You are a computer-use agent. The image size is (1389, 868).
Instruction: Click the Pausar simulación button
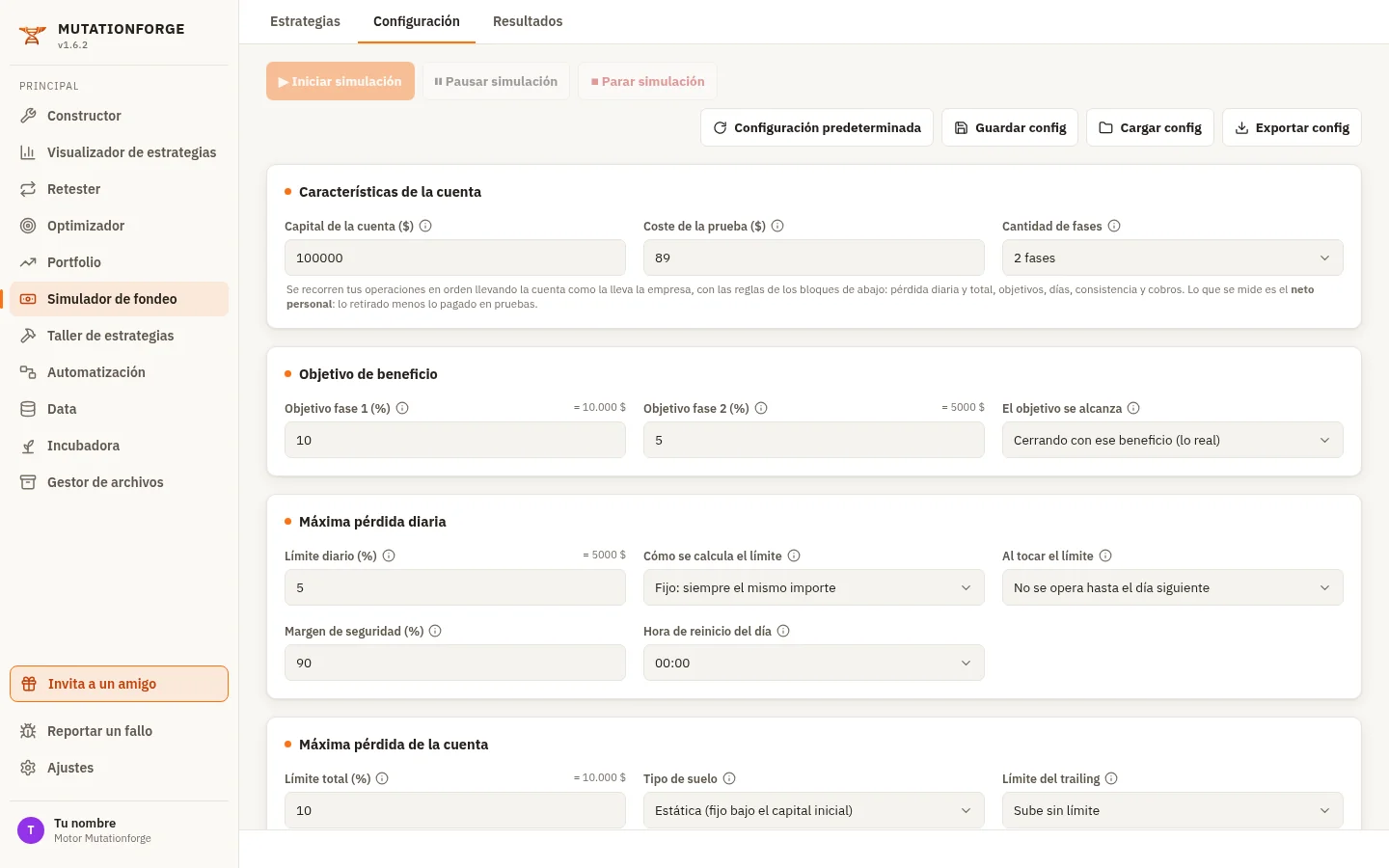[x=496, y=81]
